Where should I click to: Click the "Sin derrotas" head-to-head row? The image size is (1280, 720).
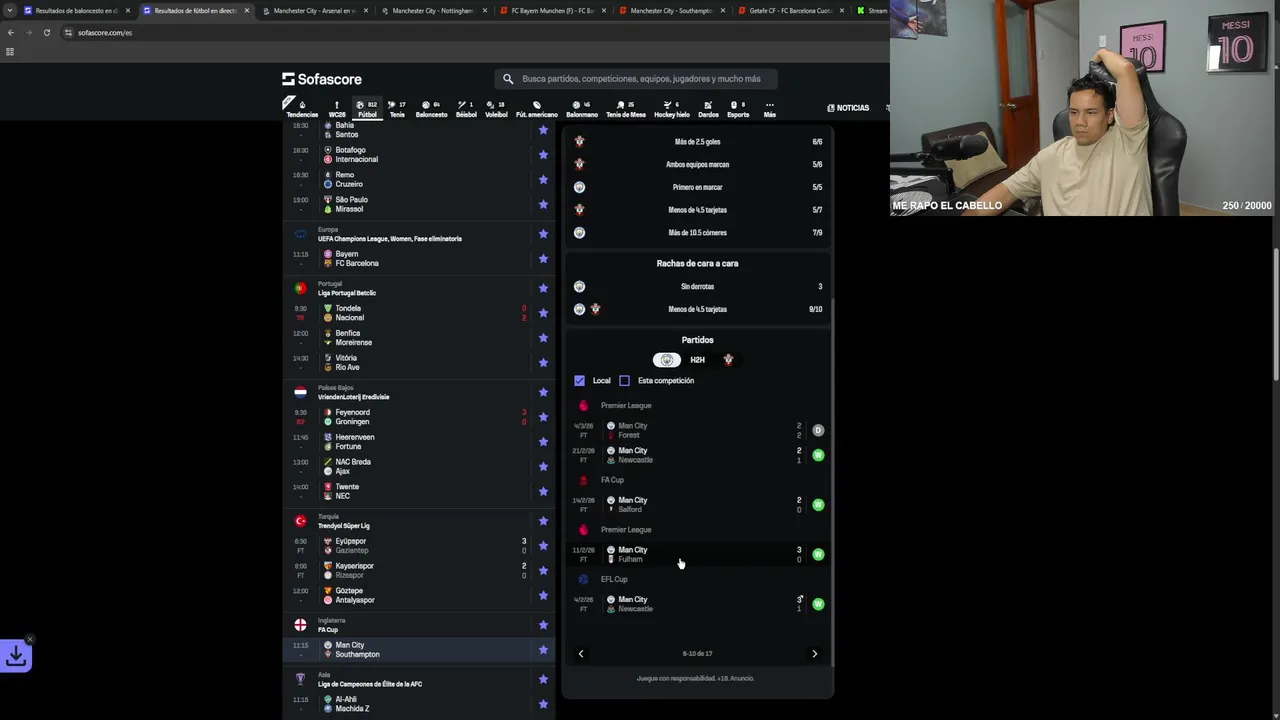click(x=697, y=287)
